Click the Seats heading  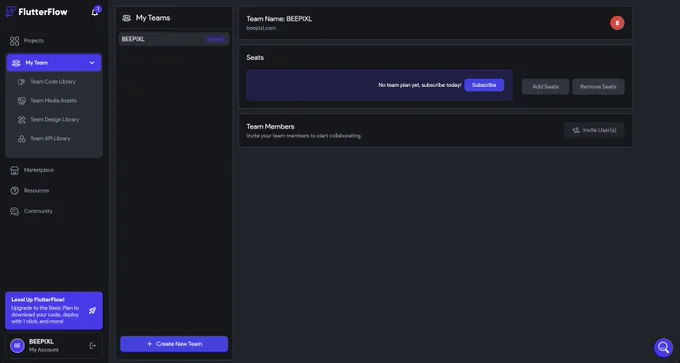(255, 58)
